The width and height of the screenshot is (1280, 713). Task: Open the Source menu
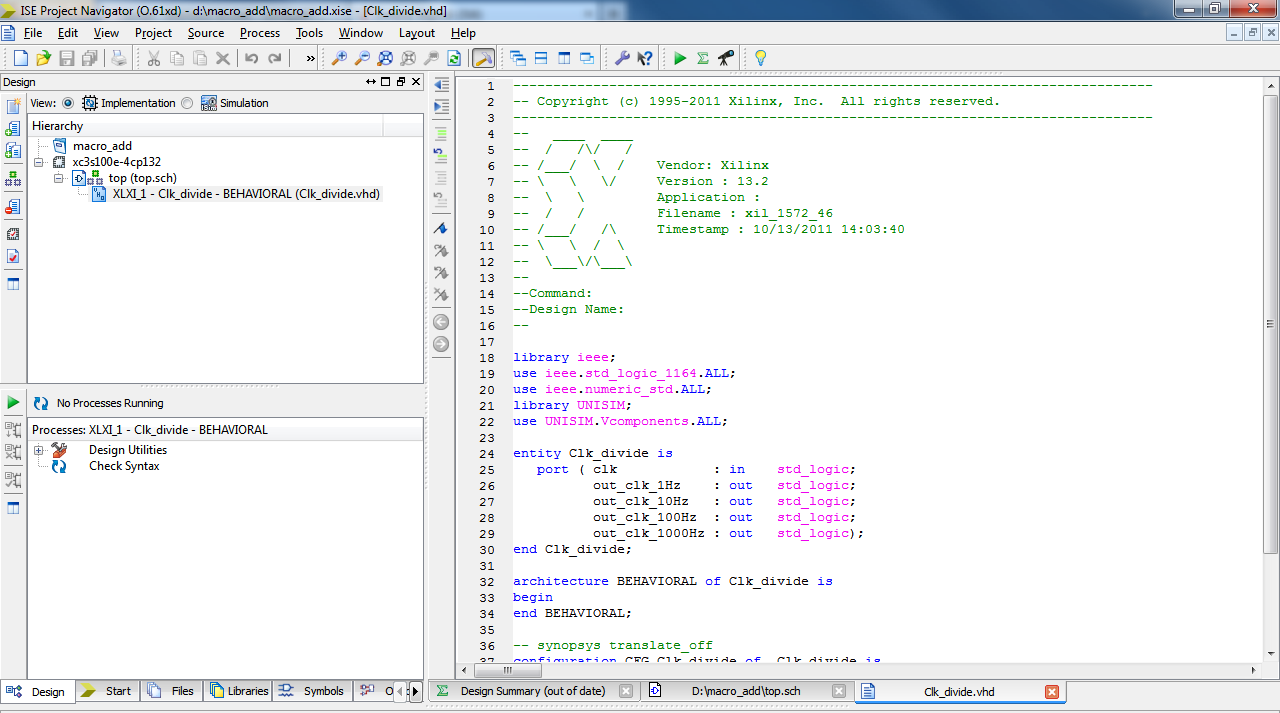point(206,33)
